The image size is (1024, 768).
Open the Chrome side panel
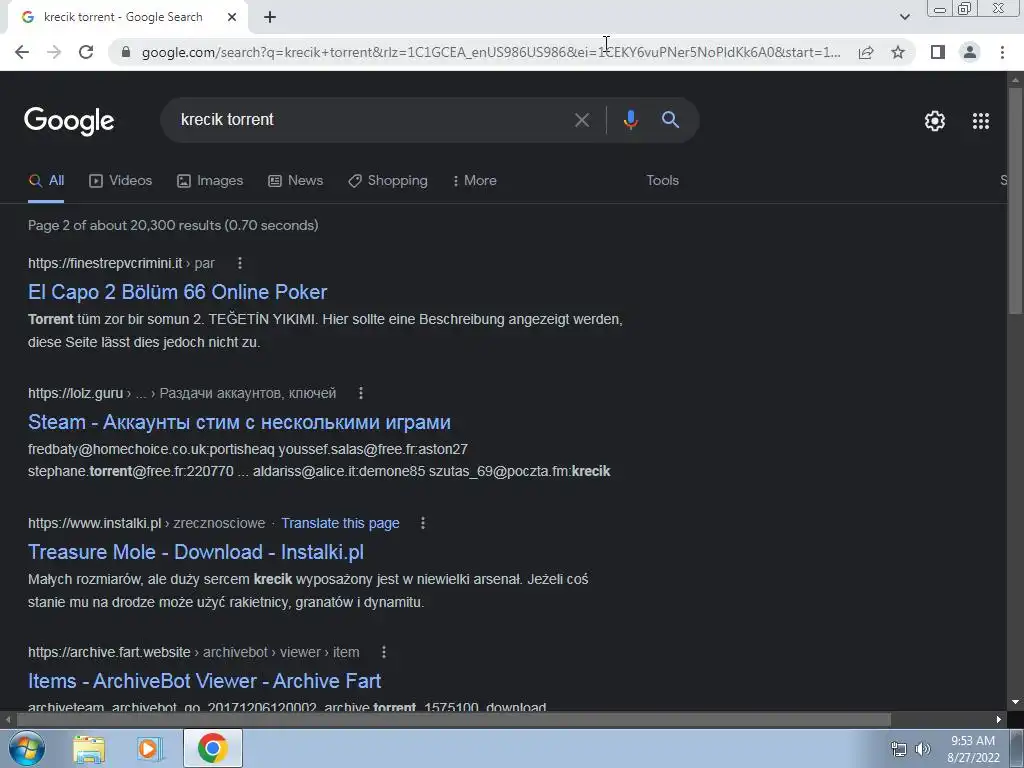pos(938,52)
